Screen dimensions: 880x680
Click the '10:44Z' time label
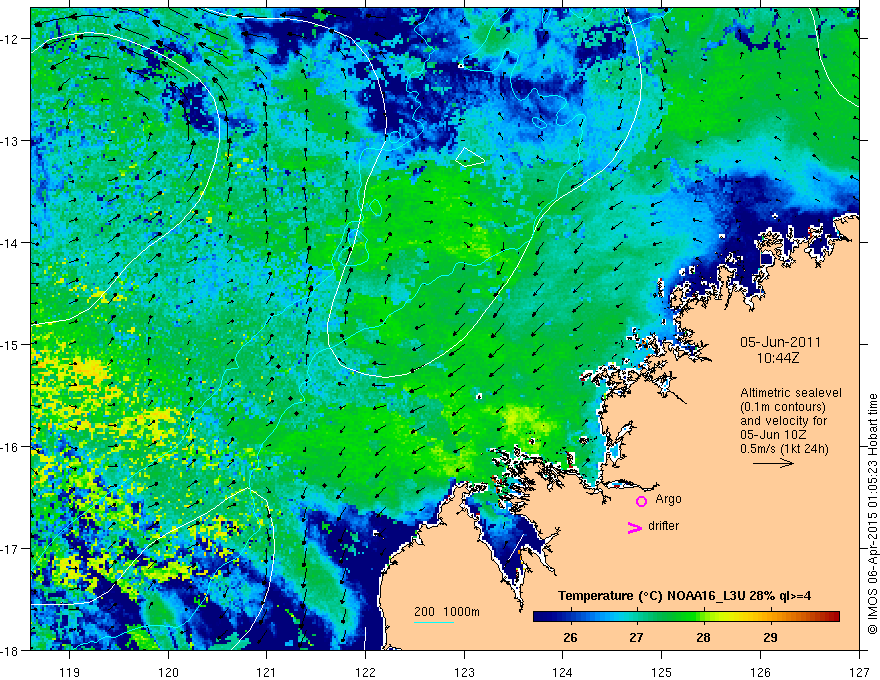[x=777, y=358]
